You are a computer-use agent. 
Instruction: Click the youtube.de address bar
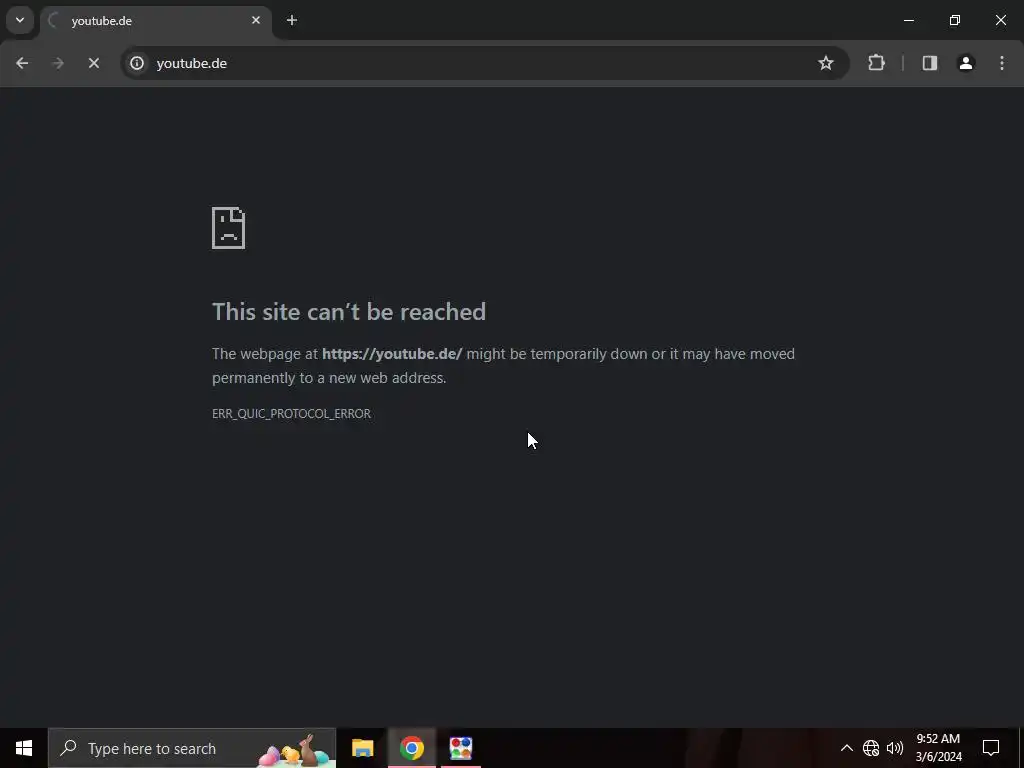pyautogui.click(x=483, y=63)
